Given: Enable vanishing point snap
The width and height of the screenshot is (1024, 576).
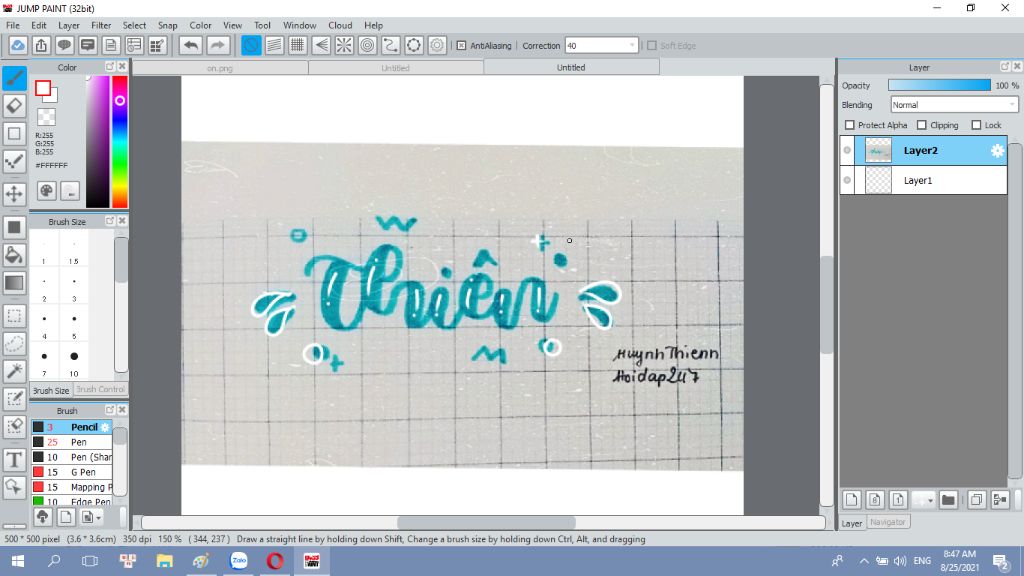Looking at the screenshot, I should pyautogui.click(x=321, y=45).
